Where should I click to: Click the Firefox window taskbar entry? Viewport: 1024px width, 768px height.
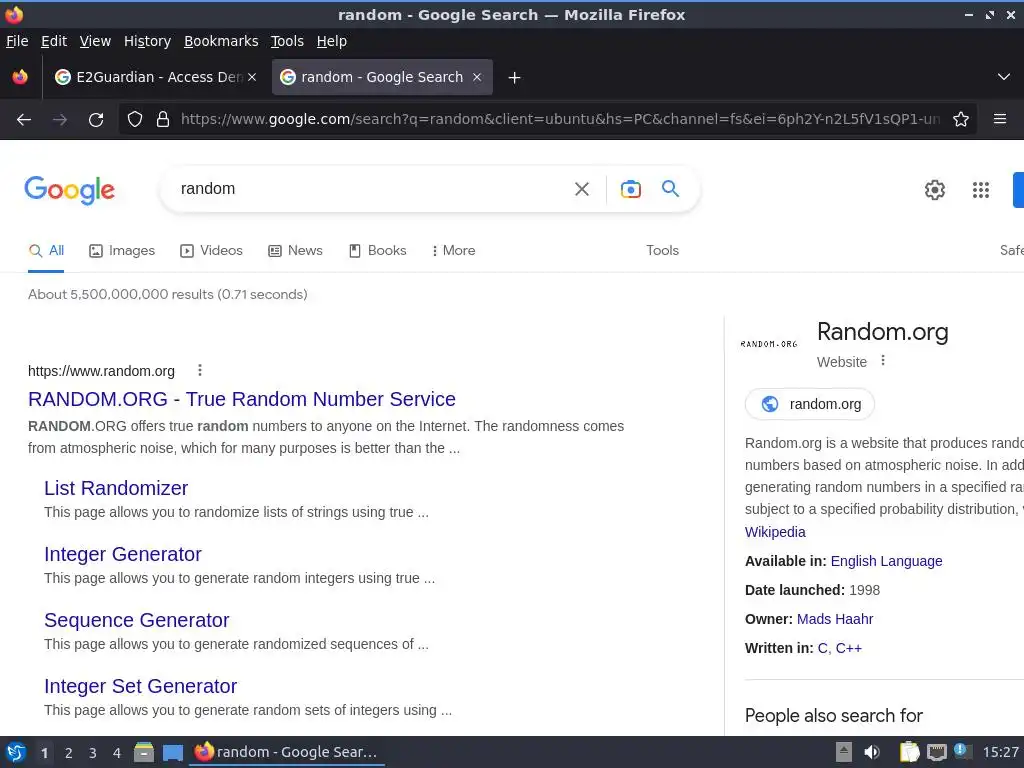(287, 752)
